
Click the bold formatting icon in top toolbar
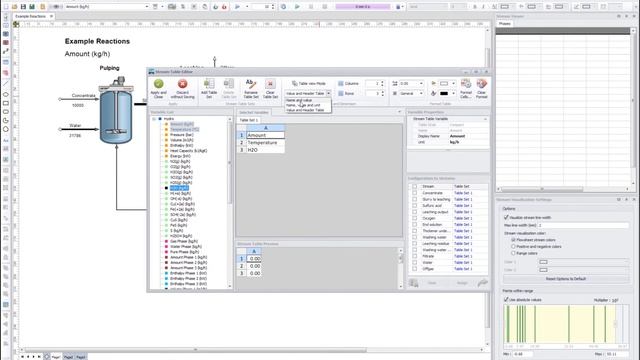[474, 7]
